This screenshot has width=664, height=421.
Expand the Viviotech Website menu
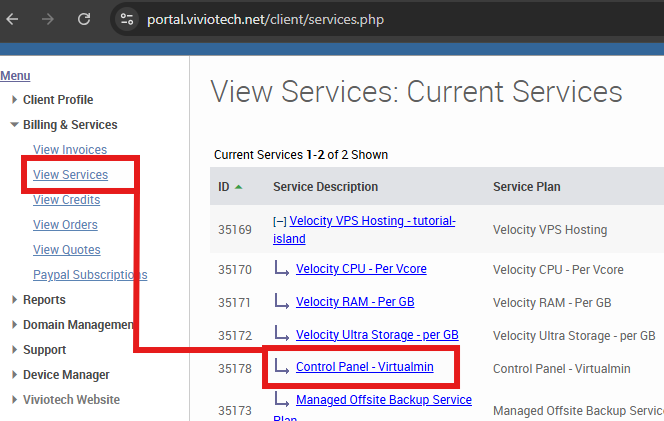tap(71, 400)
